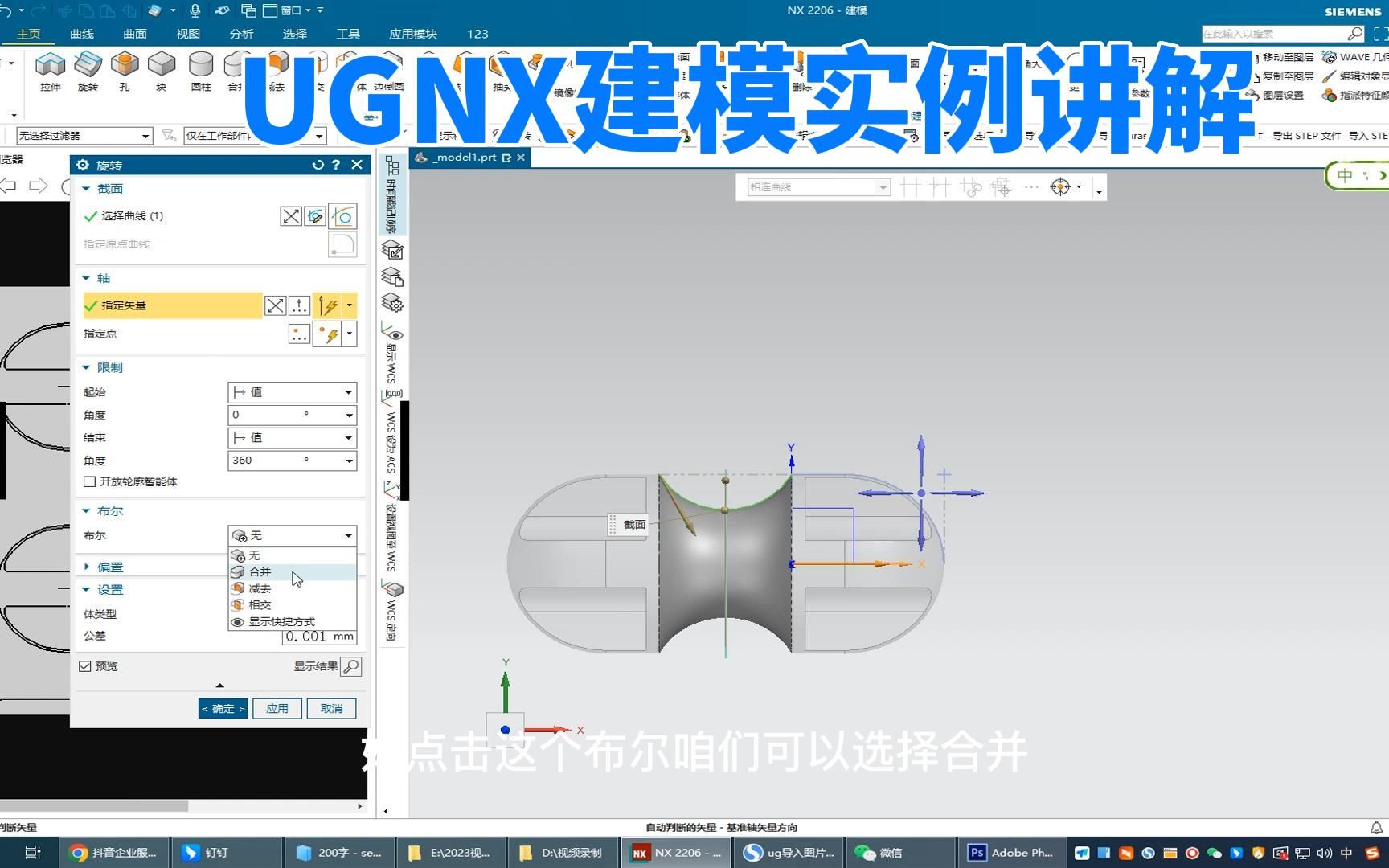Image resolution: width=1389 pixels, height=868 pixels.
Task: Uncheck the 预览 checkbox
Action: click(85, 665)
